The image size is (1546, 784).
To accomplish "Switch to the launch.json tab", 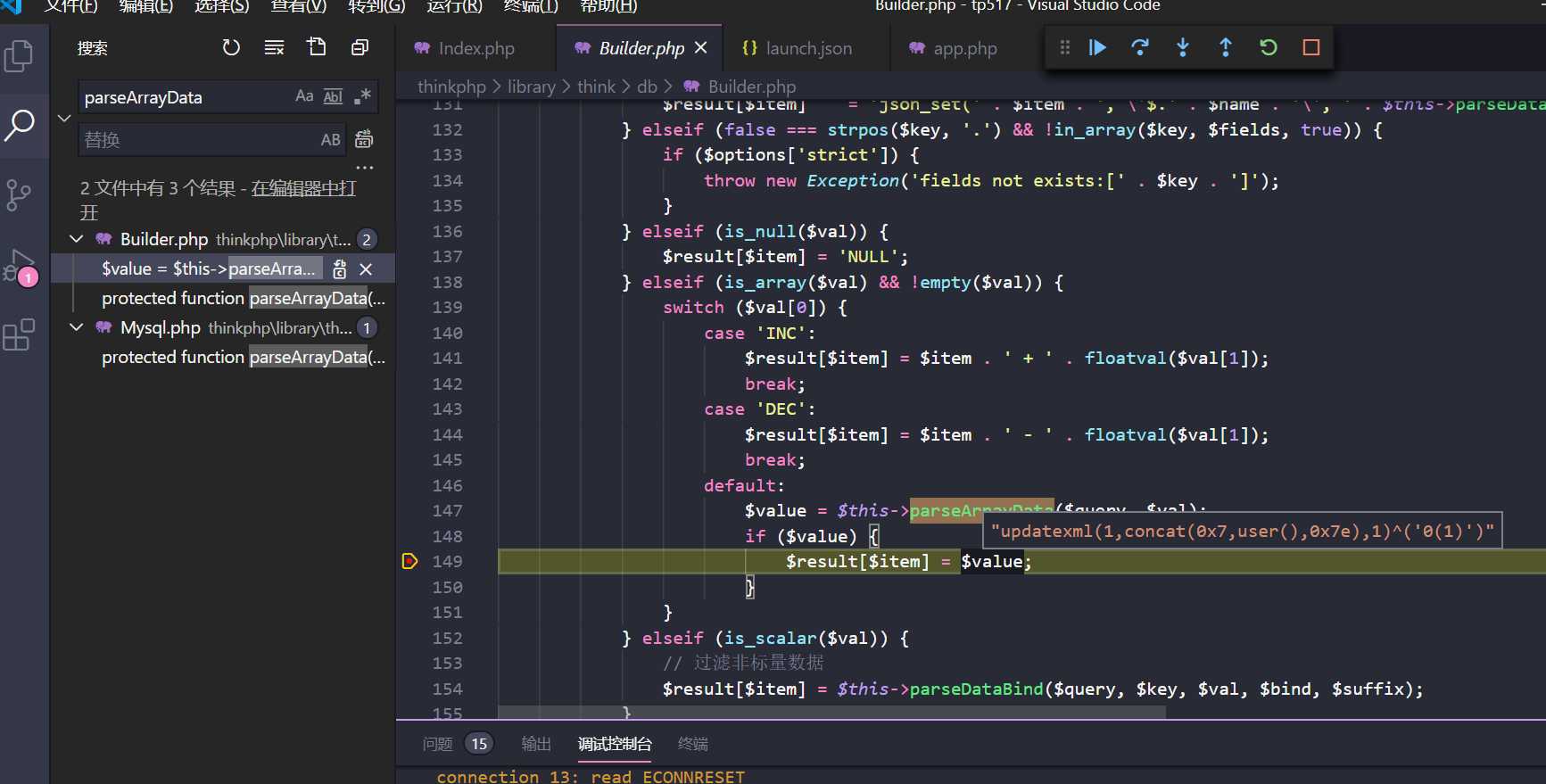I will point(808,48).
